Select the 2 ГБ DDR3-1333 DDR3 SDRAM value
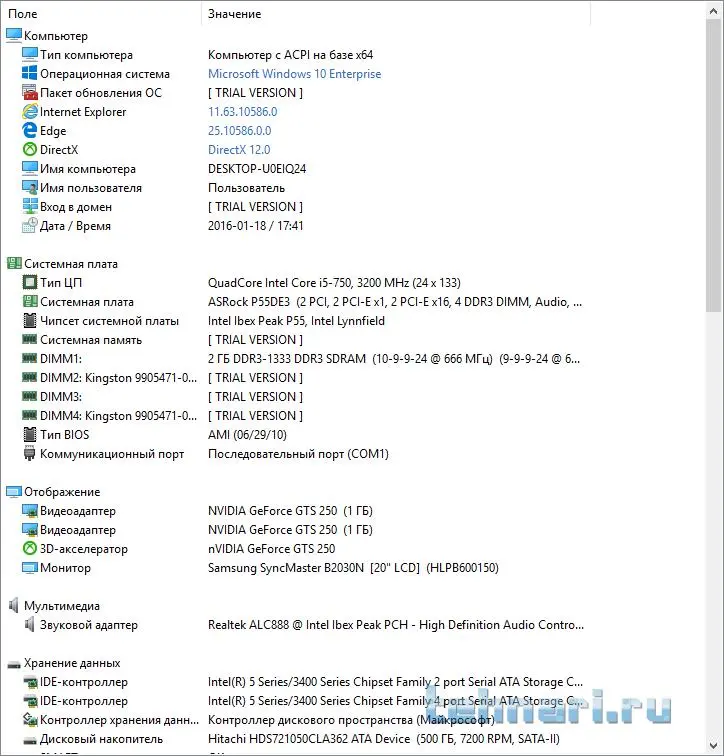Viewport: 724px width, 756px height. (x=394, y=359)
